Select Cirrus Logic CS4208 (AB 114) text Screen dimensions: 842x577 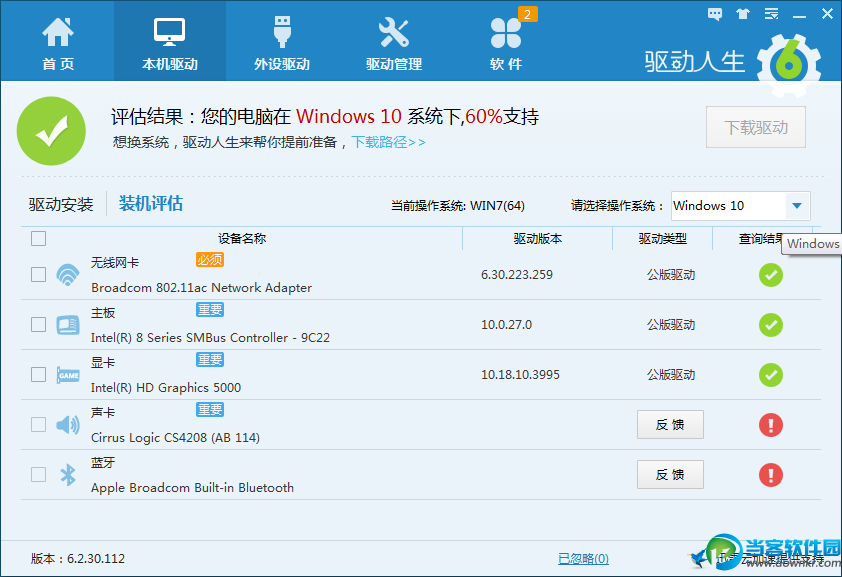[x=175, y=437]
